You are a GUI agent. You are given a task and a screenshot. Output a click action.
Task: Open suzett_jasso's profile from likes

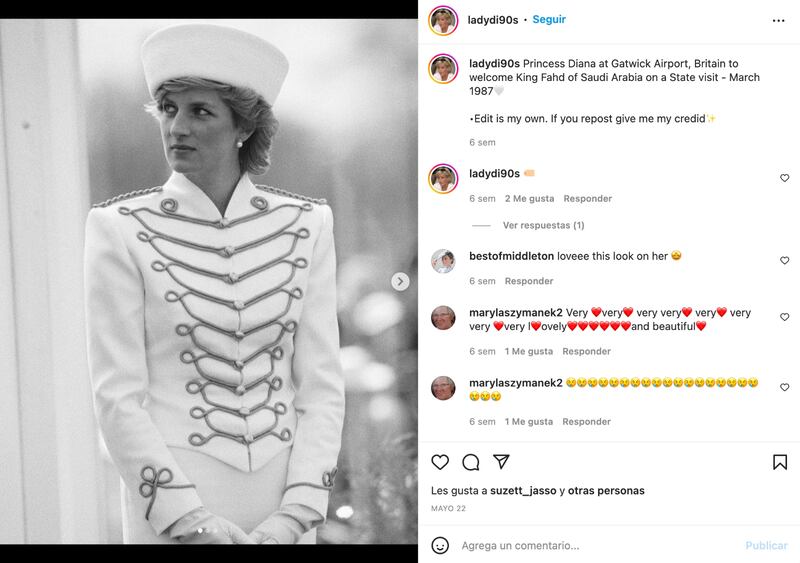(x=524, y=491)
